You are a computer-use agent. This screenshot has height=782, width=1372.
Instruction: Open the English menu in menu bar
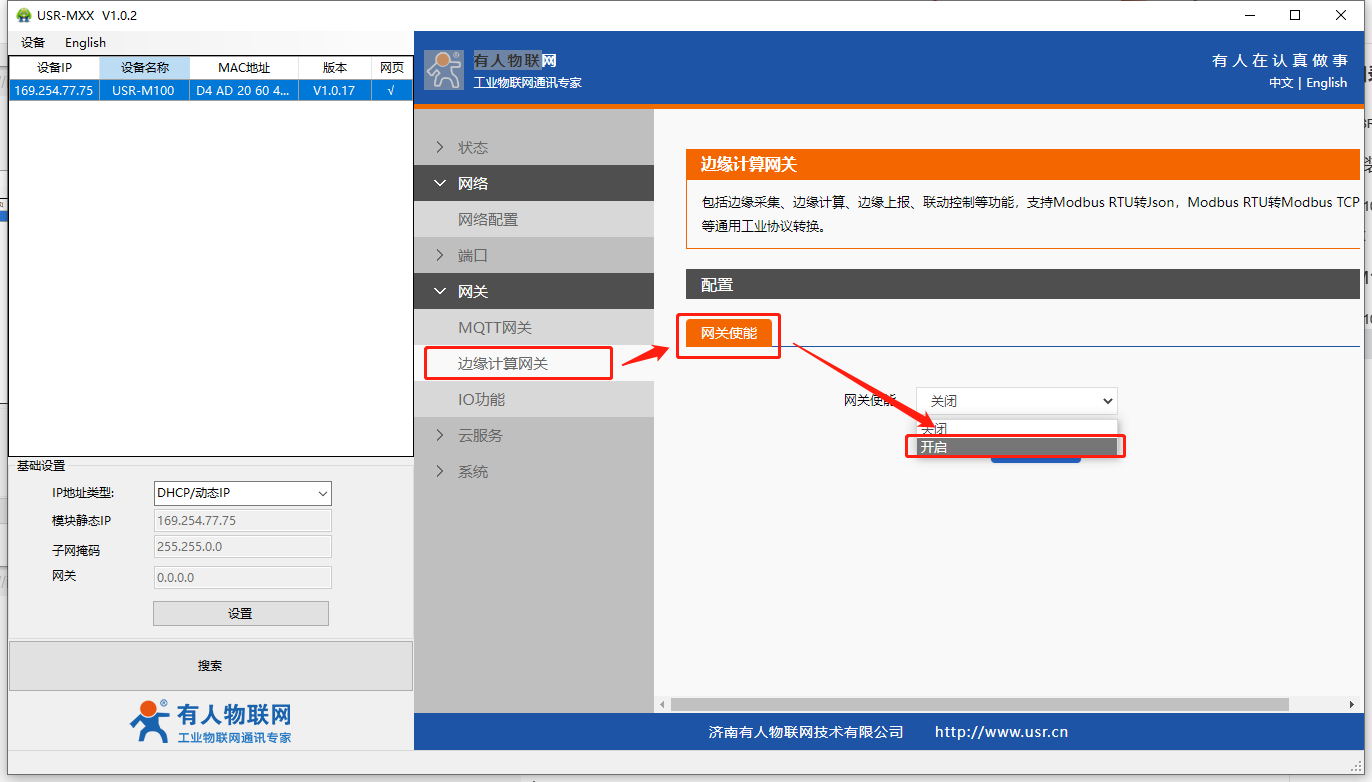coord(85,42)
